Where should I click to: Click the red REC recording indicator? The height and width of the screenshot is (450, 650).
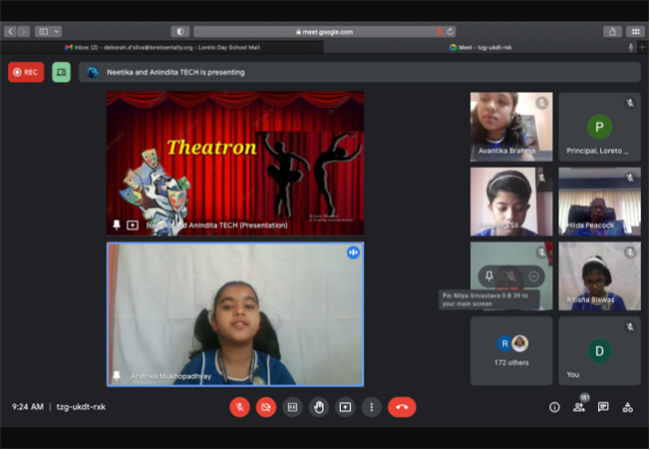pyautogui.click(x=26, y=72)
